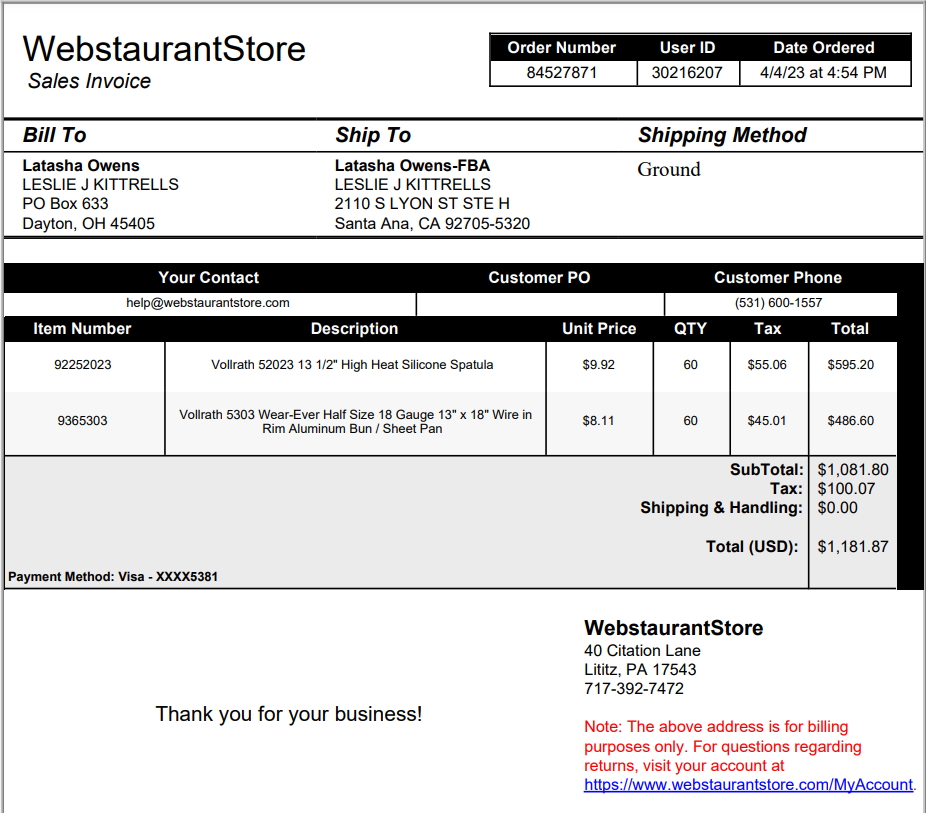The height and width of the screenshot is (813, 926).
Task: Select line total $595.20
Action: click(x=850, y=365)
